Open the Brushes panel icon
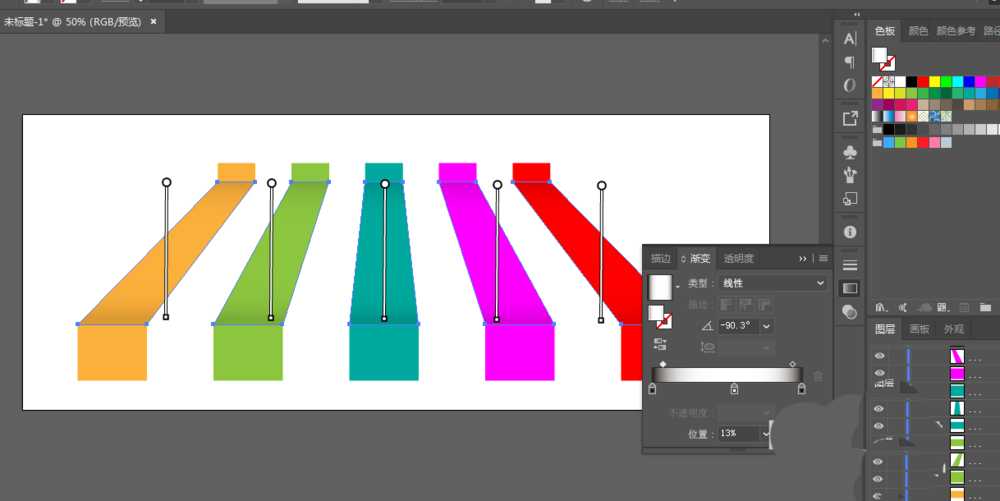 tap(850, 175)
